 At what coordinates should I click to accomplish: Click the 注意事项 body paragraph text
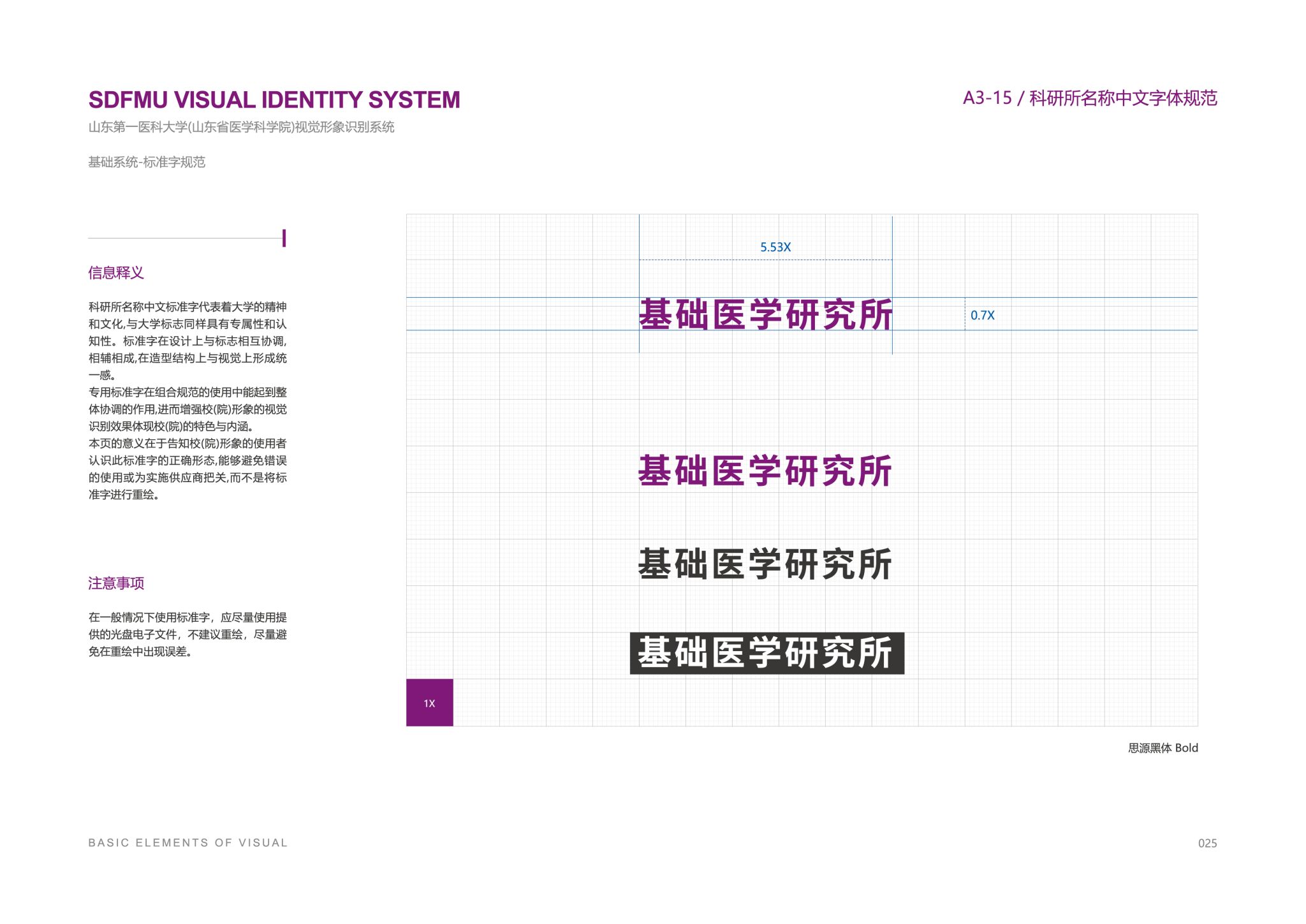pos(187,634)
